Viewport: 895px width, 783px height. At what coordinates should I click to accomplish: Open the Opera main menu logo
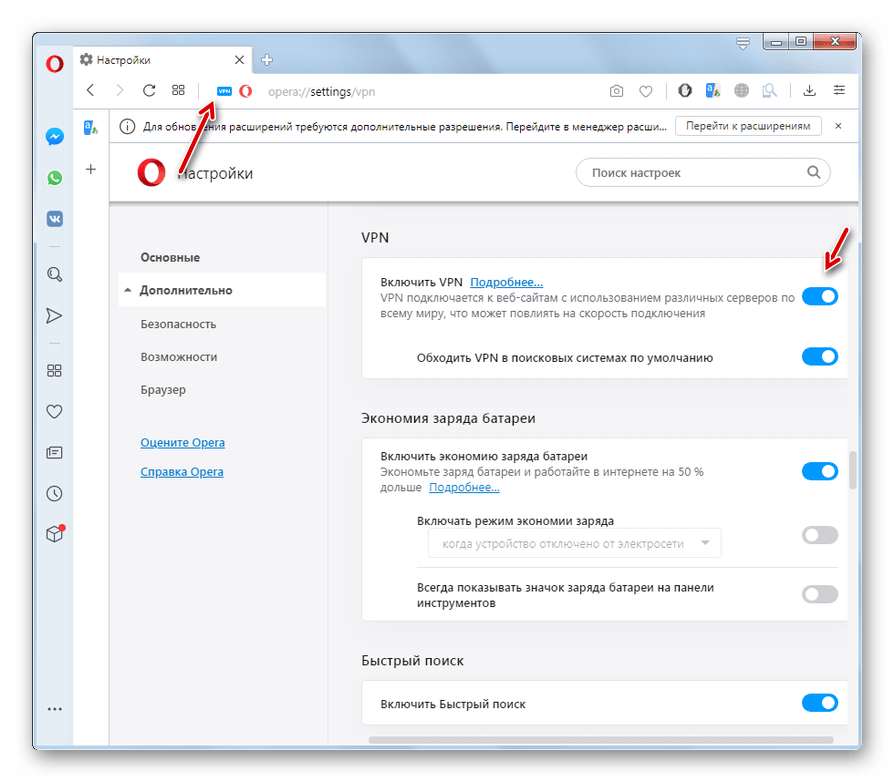(55, 63)
